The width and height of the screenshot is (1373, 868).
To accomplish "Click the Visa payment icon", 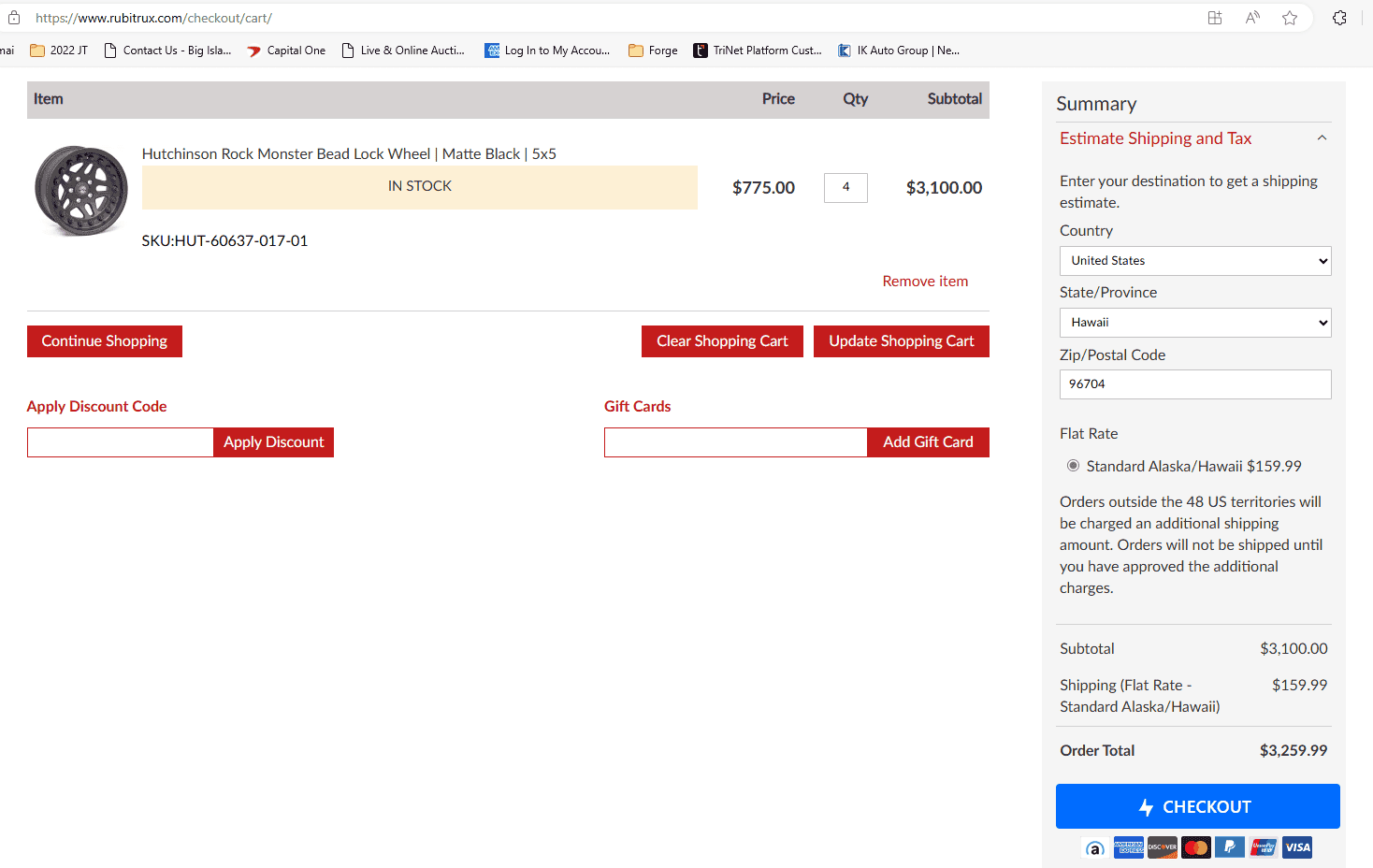I will click(1297, 847).
